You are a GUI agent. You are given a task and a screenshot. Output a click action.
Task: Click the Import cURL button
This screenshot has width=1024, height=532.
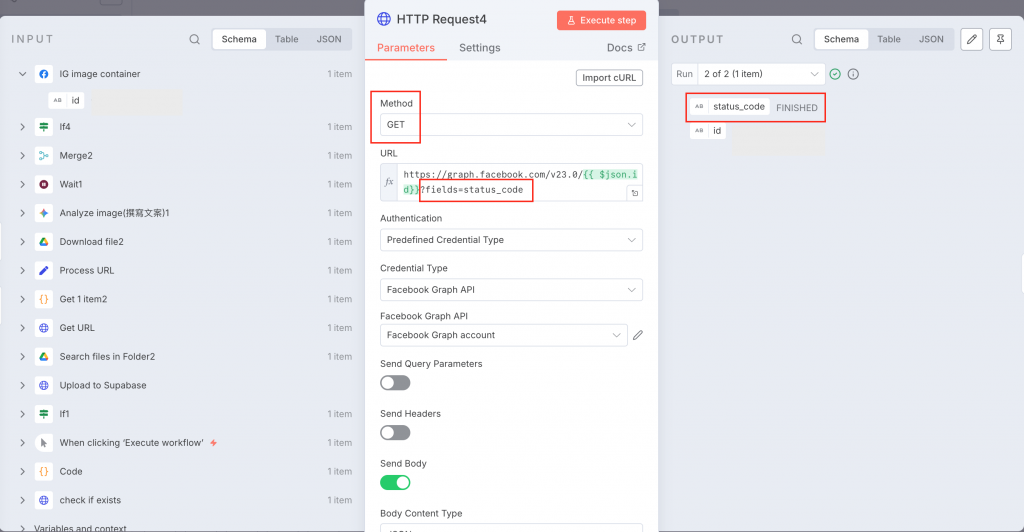click(x=609, y=78)
